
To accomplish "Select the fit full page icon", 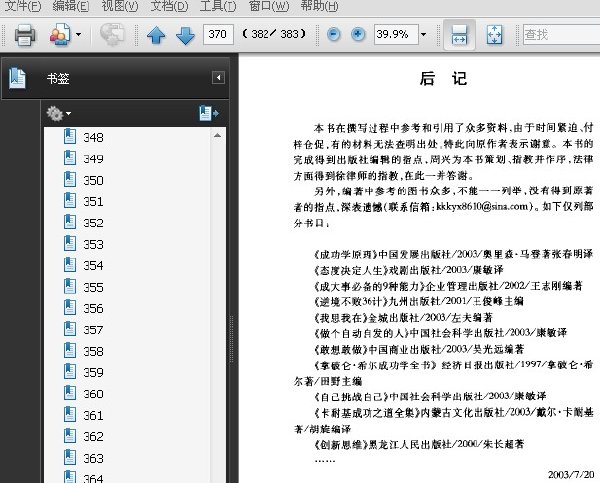I will pyautogui.click(x=494, y=35).
